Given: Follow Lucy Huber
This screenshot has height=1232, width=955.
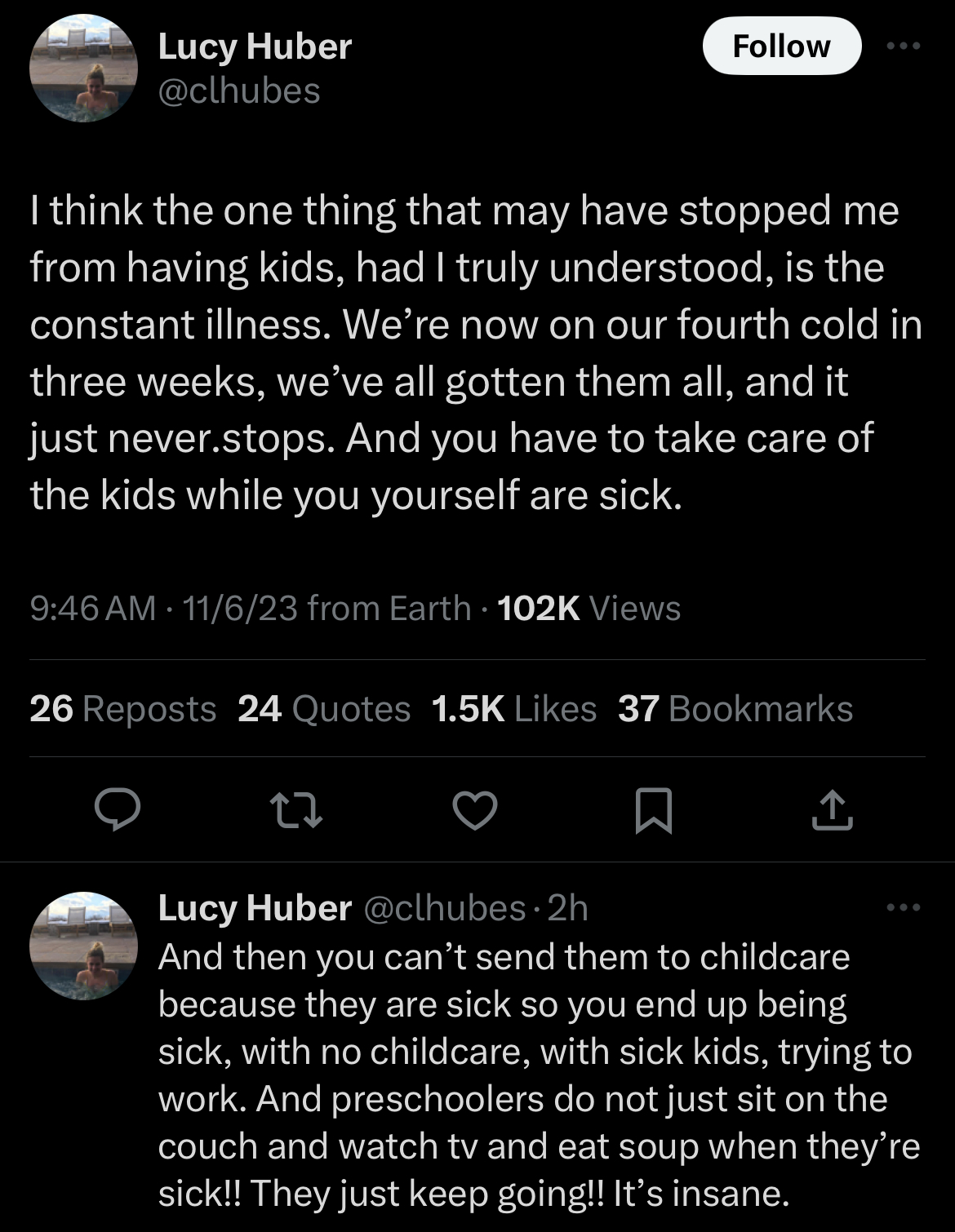Looking at the screenshot, I should [781, 47].
